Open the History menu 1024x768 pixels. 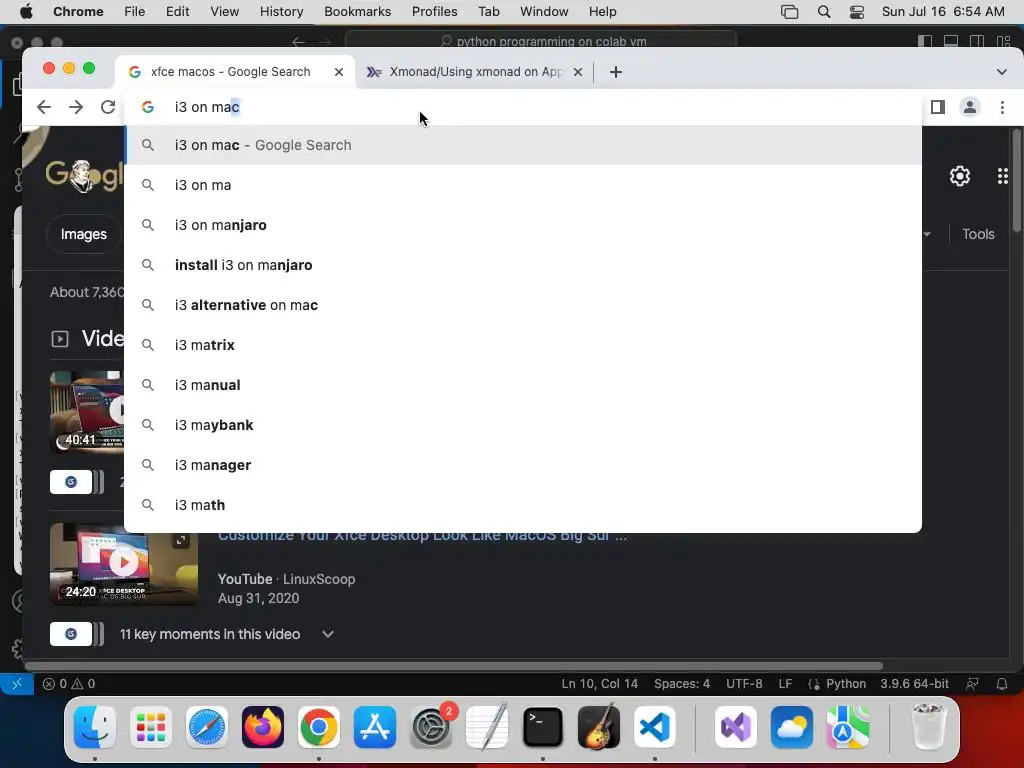point(281,12)
